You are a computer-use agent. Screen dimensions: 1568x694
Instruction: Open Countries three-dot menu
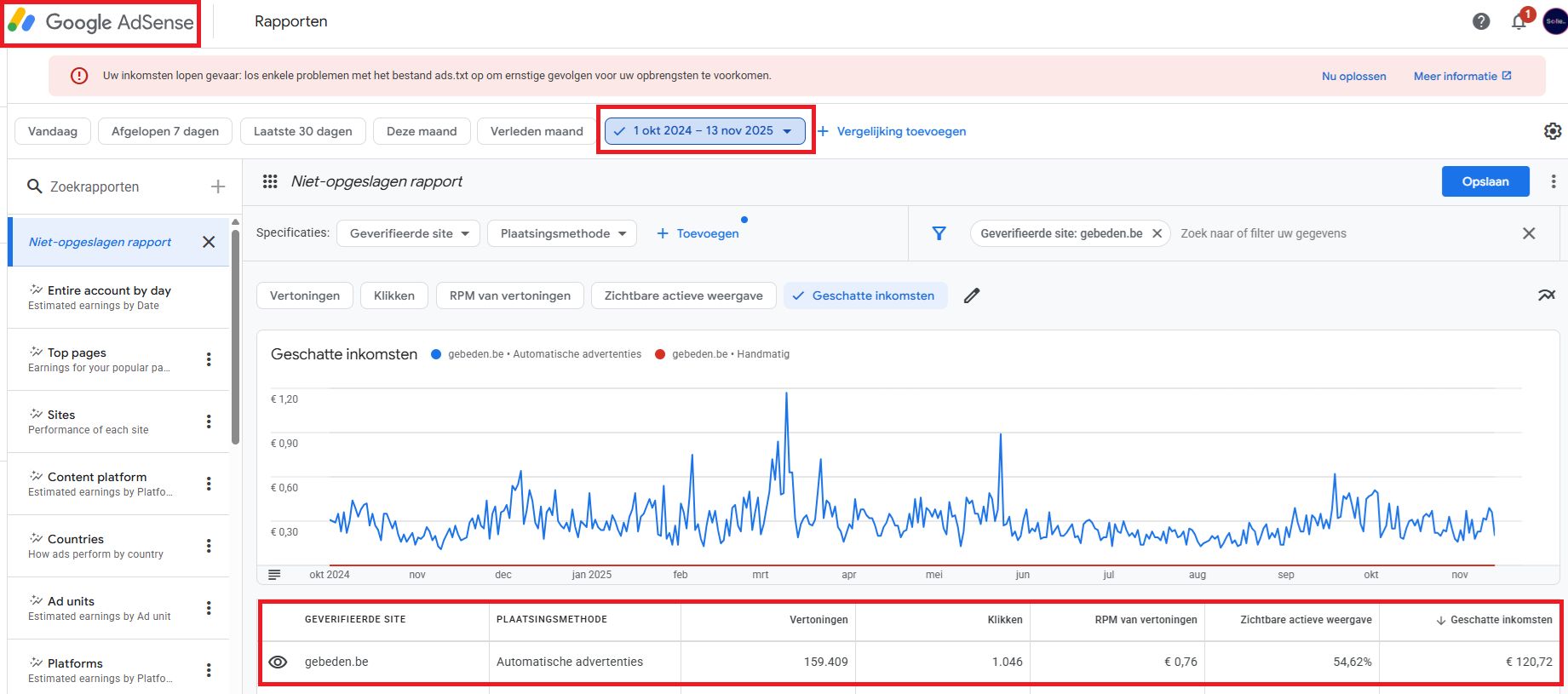click(209, 546)
